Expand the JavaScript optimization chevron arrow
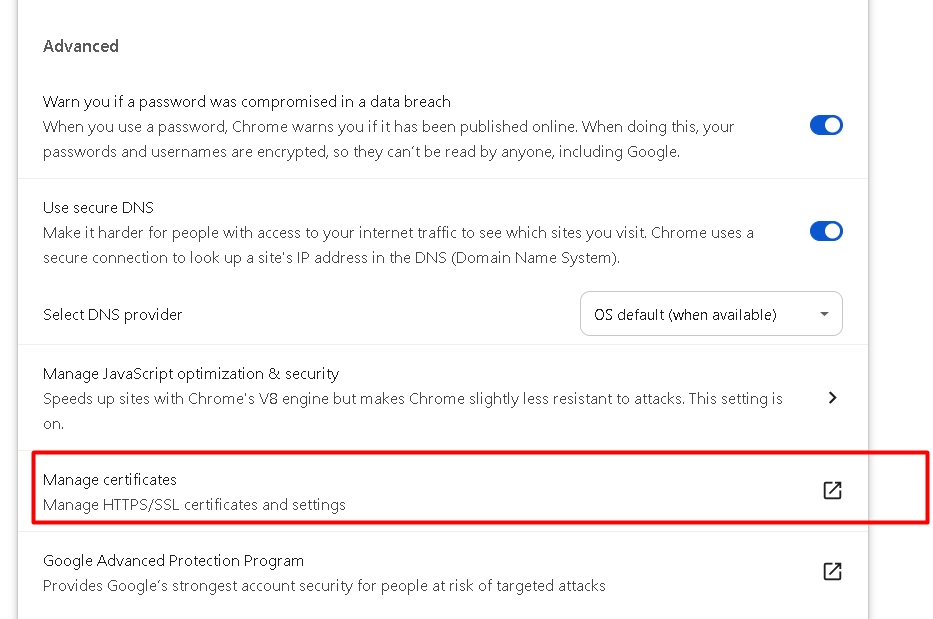The height and width of the screenshot is (619, 933). pos(832,398)
